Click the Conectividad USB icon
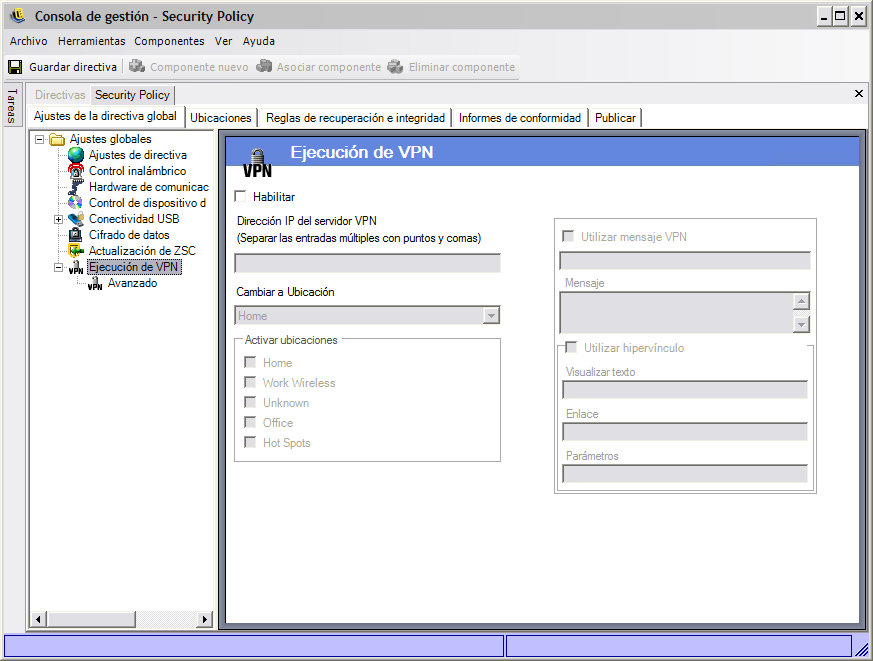The width and height of the screenshot is (873, 661). click(x=76, y=219)
